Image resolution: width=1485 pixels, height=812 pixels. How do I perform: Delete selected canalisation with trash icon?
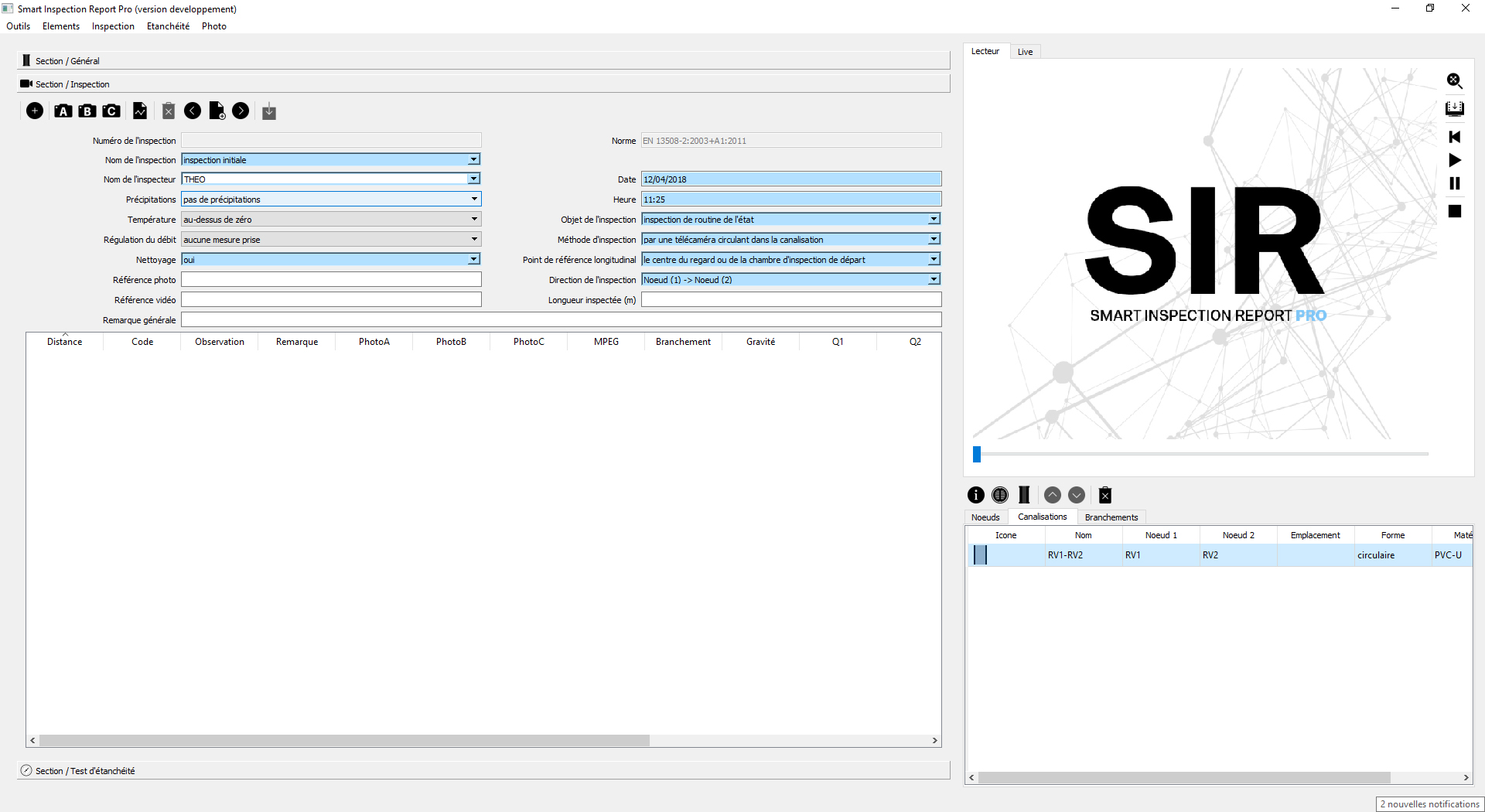click(x=1105, y=495)
